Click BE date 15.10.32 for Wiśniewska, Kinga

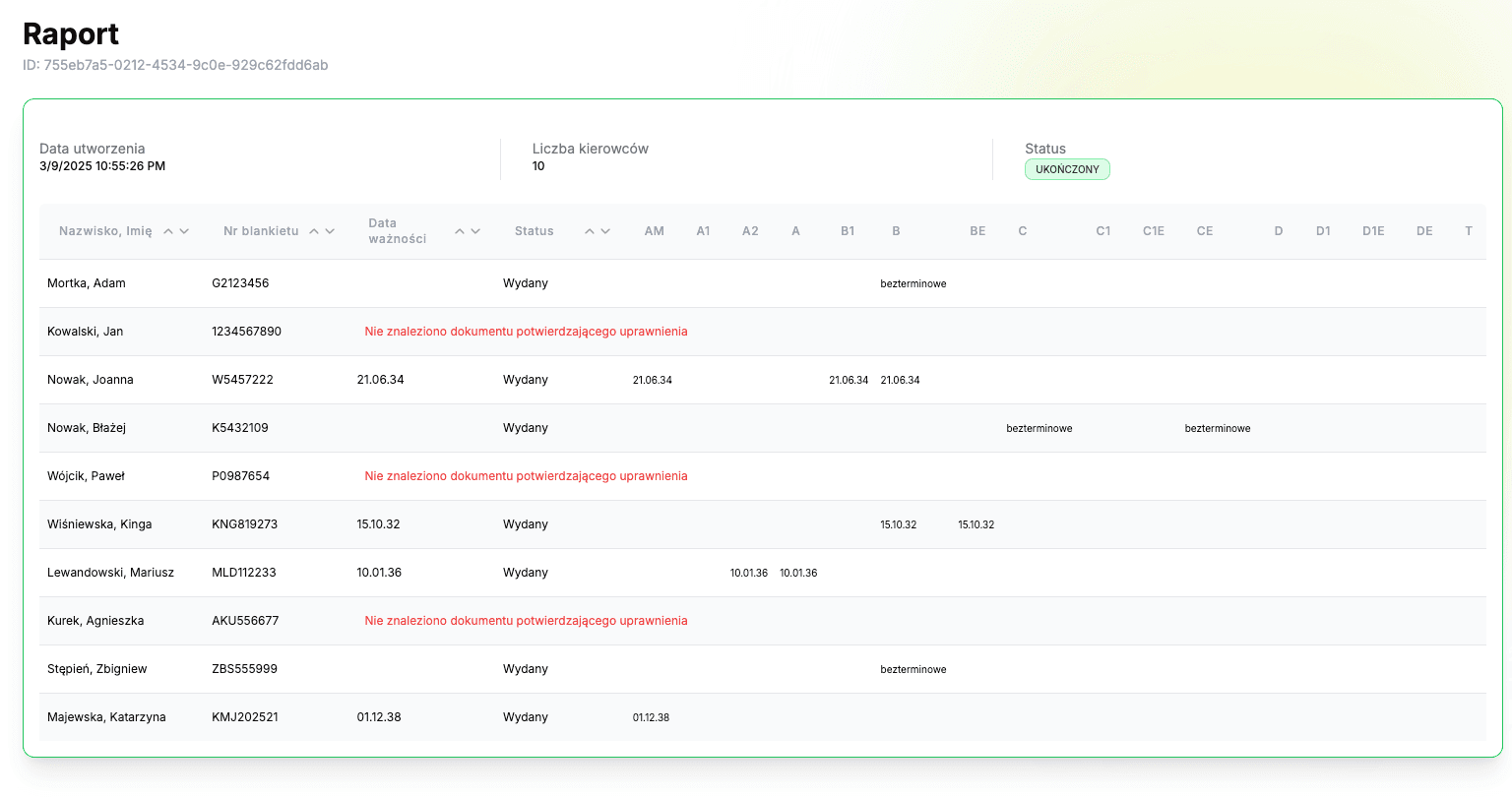click(976, 524)
